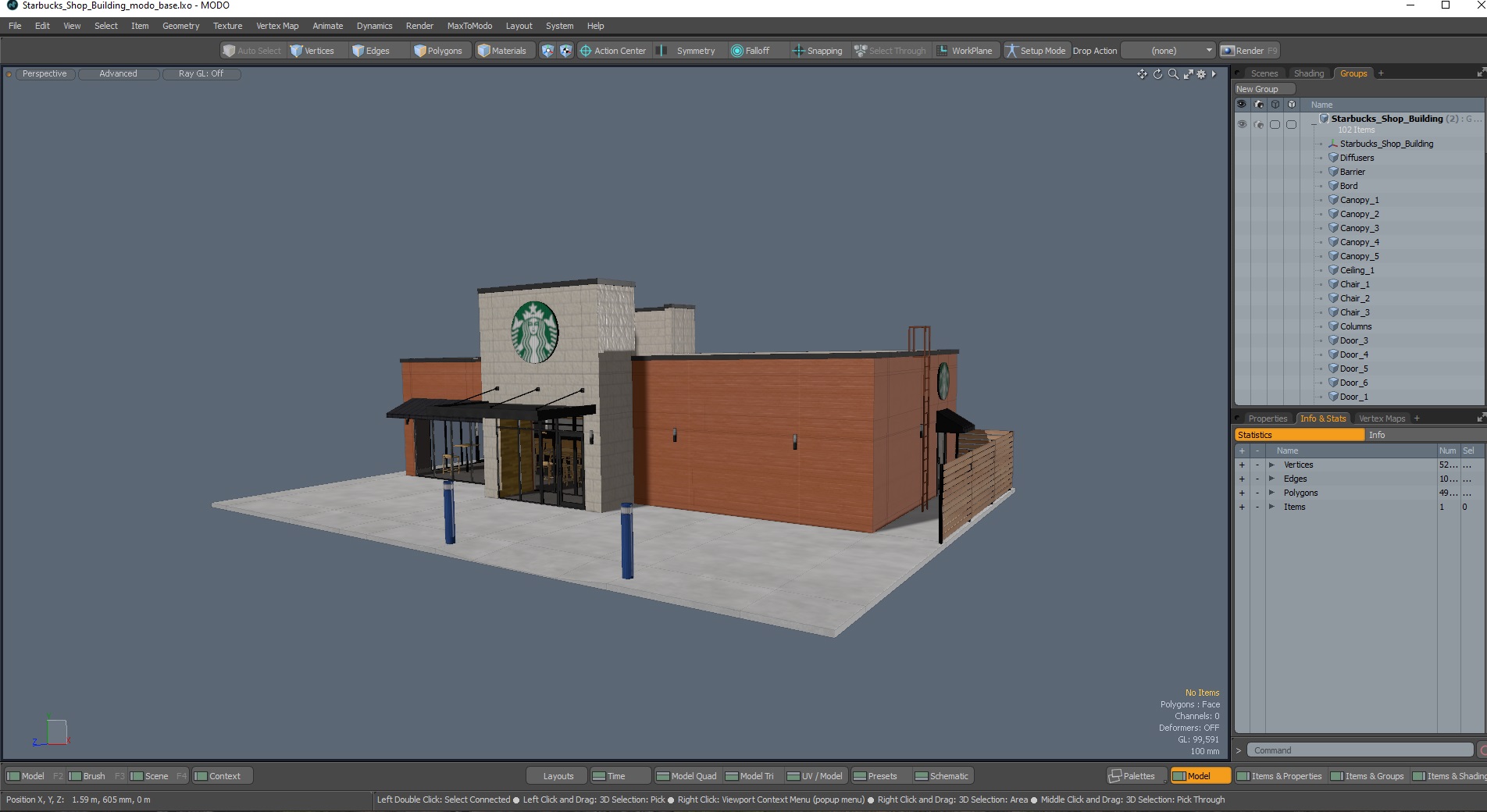Select the Ceiling_1 item

point(1357,270)
